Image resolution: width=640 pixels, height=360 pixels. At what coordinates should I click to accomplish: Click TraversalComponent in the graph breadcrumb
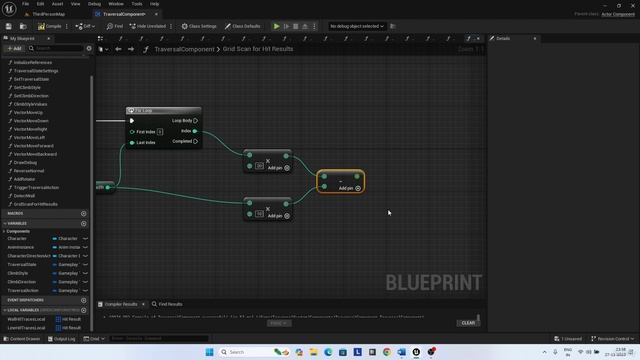(x=184, y=49)
